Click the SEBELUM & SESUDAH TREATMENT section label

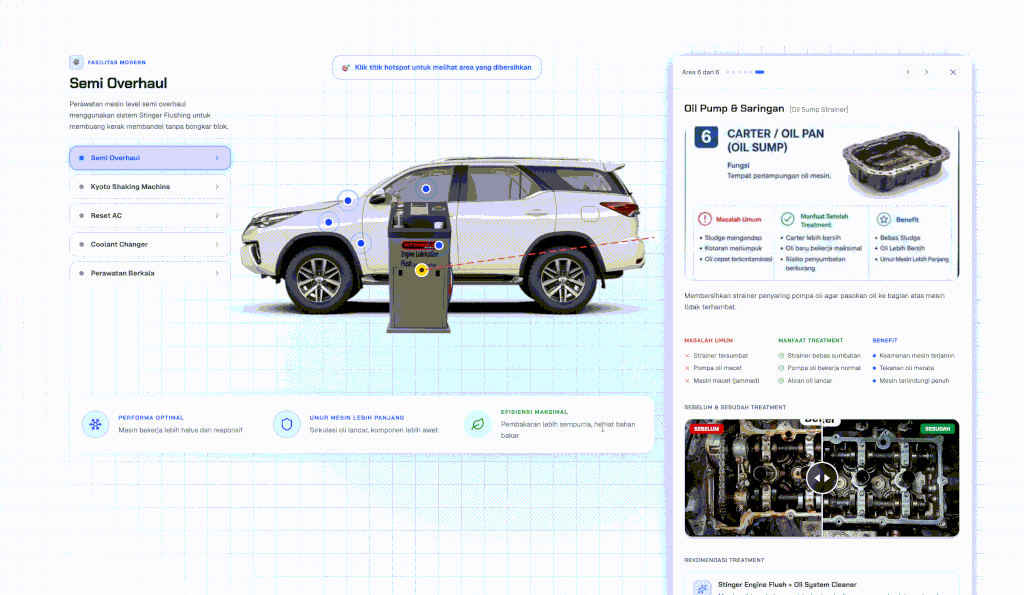pos(735,408)
